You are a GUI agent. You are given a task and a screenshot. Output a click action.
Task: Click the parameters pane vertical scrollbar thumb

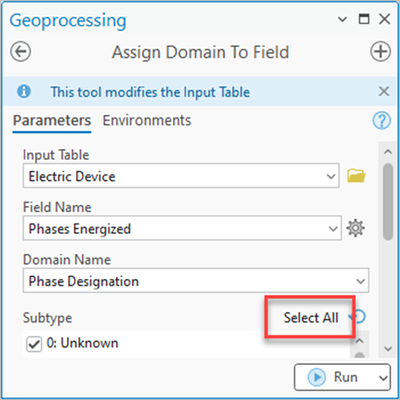(388, 201)
